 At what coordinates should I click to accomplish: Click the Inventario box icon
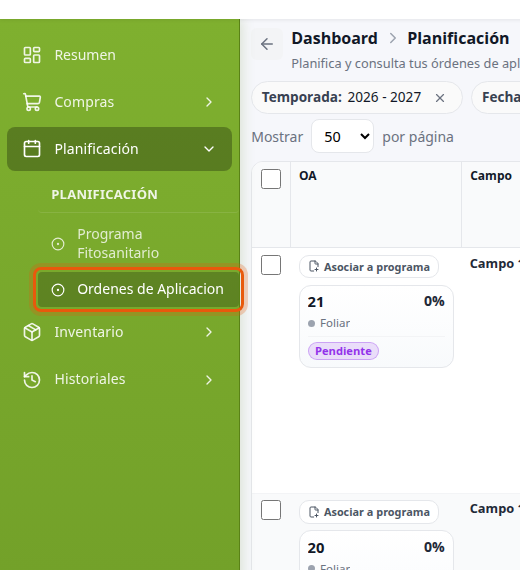click(x=32, y=332)
